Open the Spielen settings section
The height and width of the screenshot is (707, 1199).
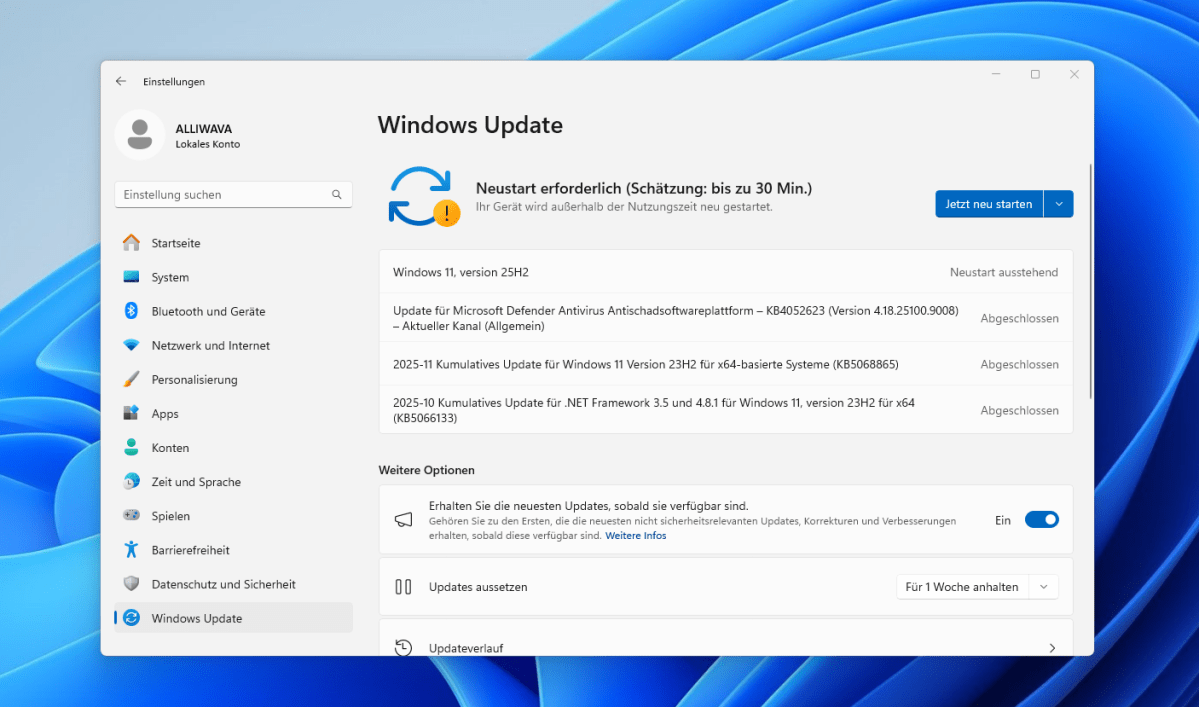click(x=173, y=515)
